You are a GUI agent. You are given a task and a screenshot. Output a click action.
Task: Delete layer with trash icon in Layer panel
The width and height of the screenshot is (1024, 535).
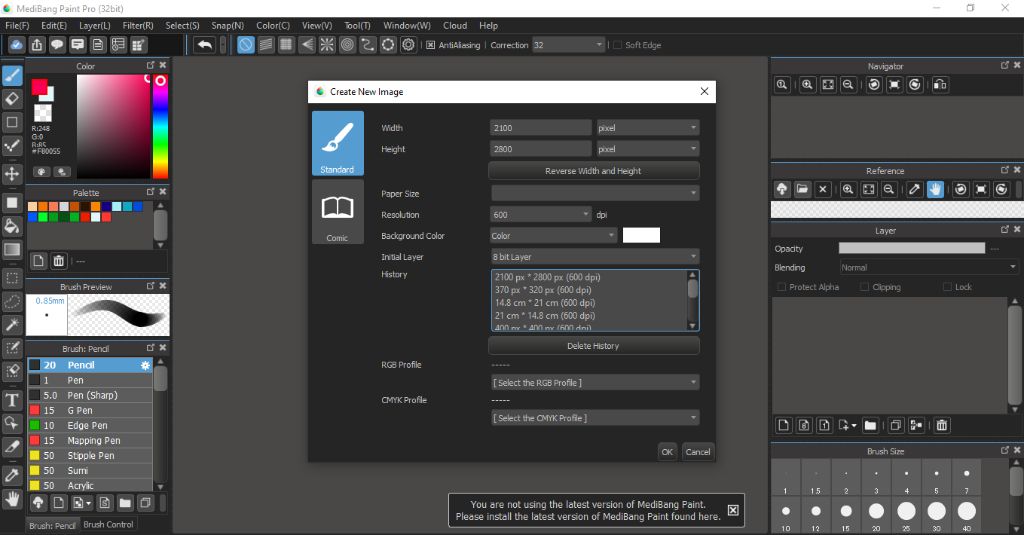point(942,425)
